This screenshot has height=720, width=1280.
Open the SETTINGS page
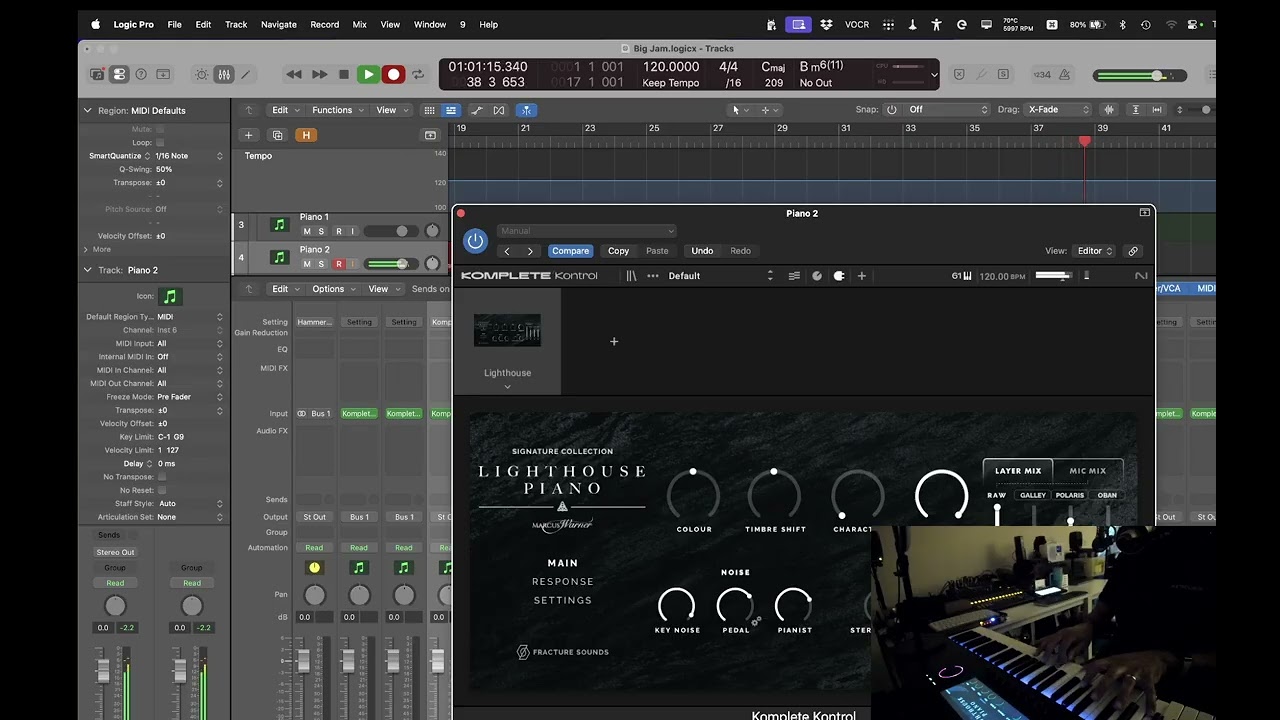563,601
